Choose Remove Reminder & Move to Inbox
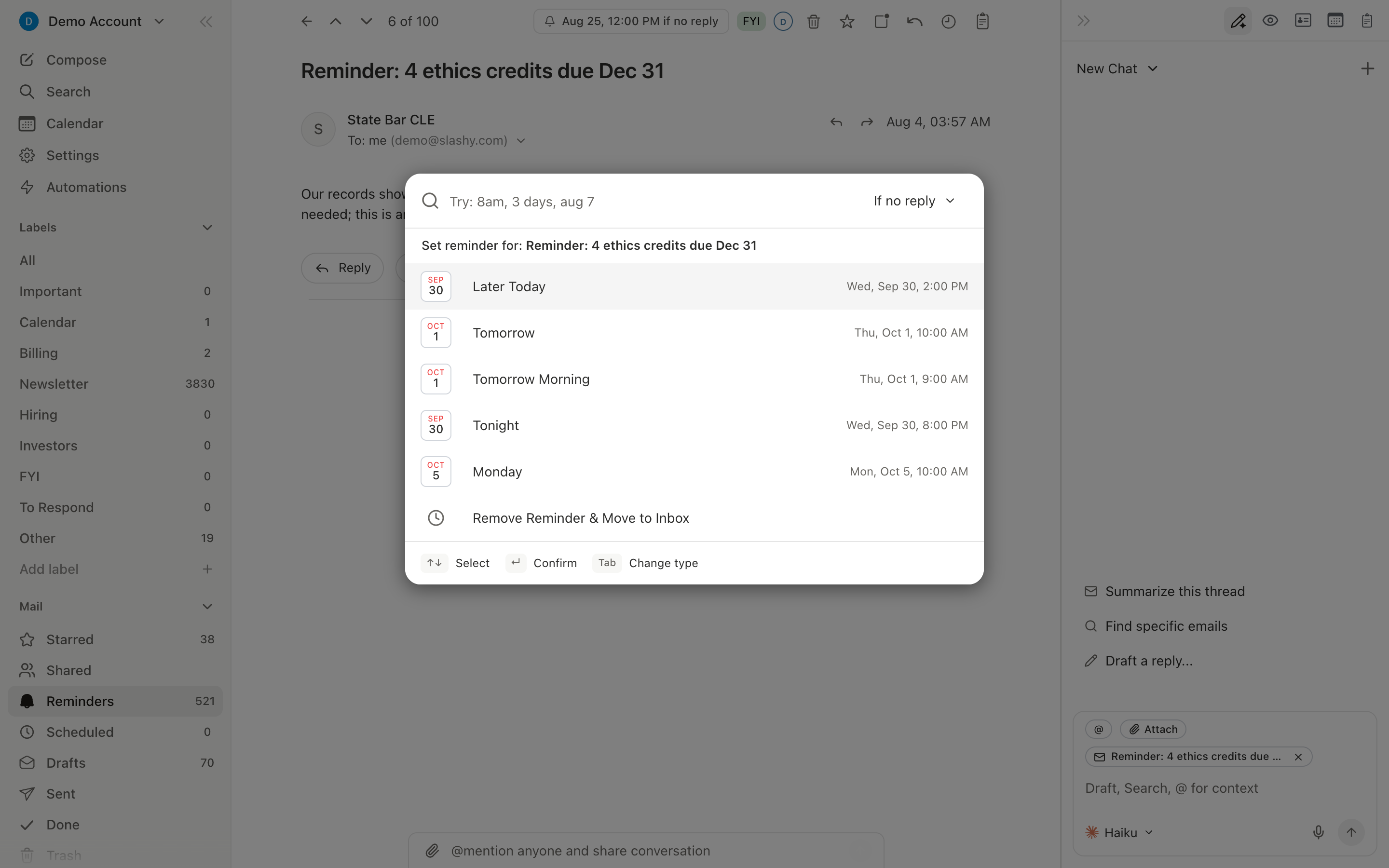Screen dimensions: 1389x868 [x=694, y=518]
